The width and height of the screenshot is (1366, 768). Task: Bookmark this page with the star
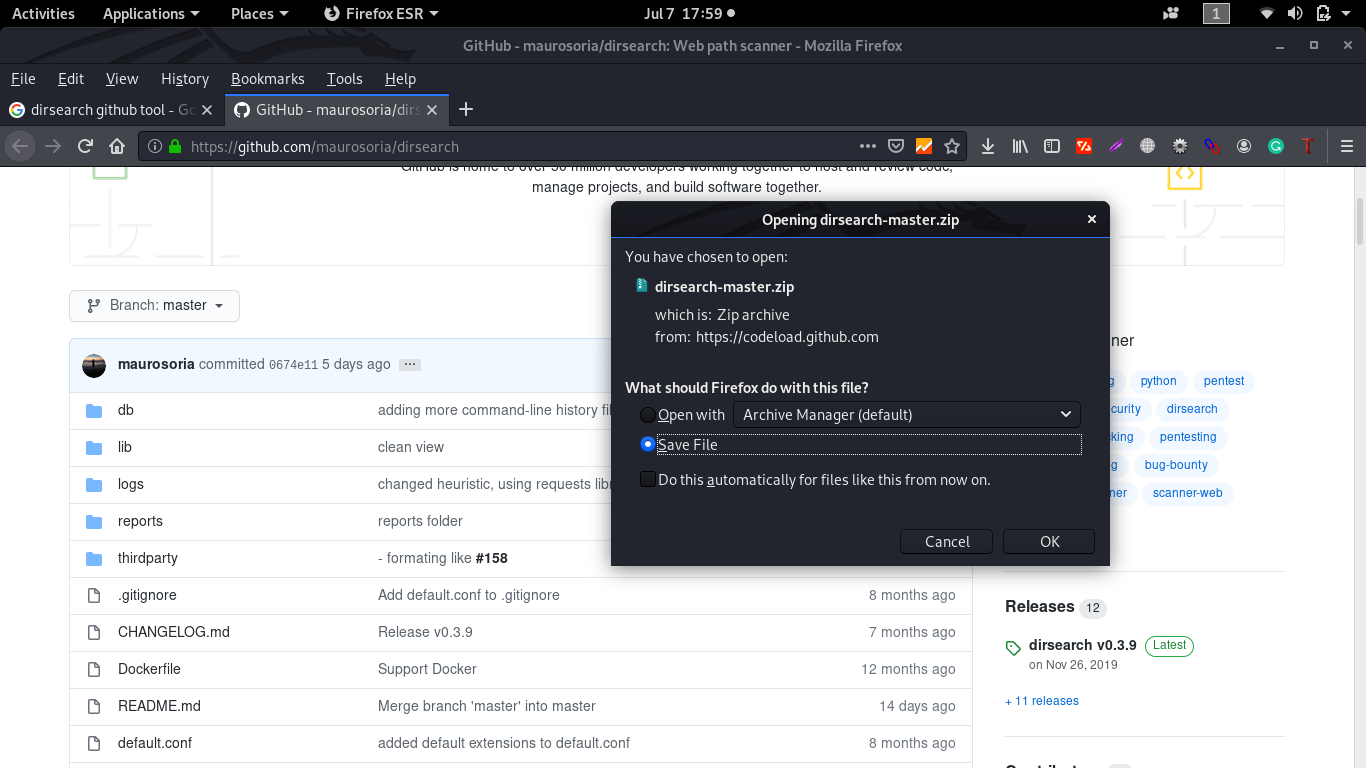(951, 146)
